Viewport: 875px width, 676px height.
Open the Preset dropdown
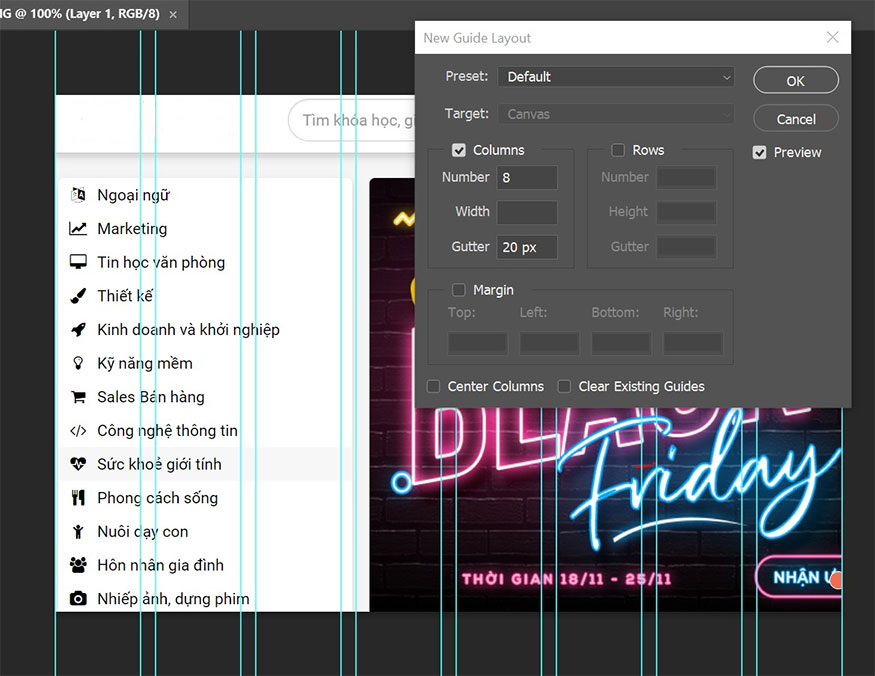pos(615,76)
